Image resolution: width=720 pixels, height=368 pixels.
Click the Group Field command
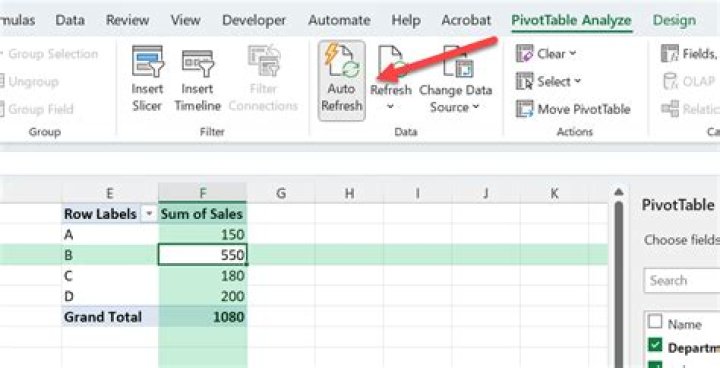[37, 109]
